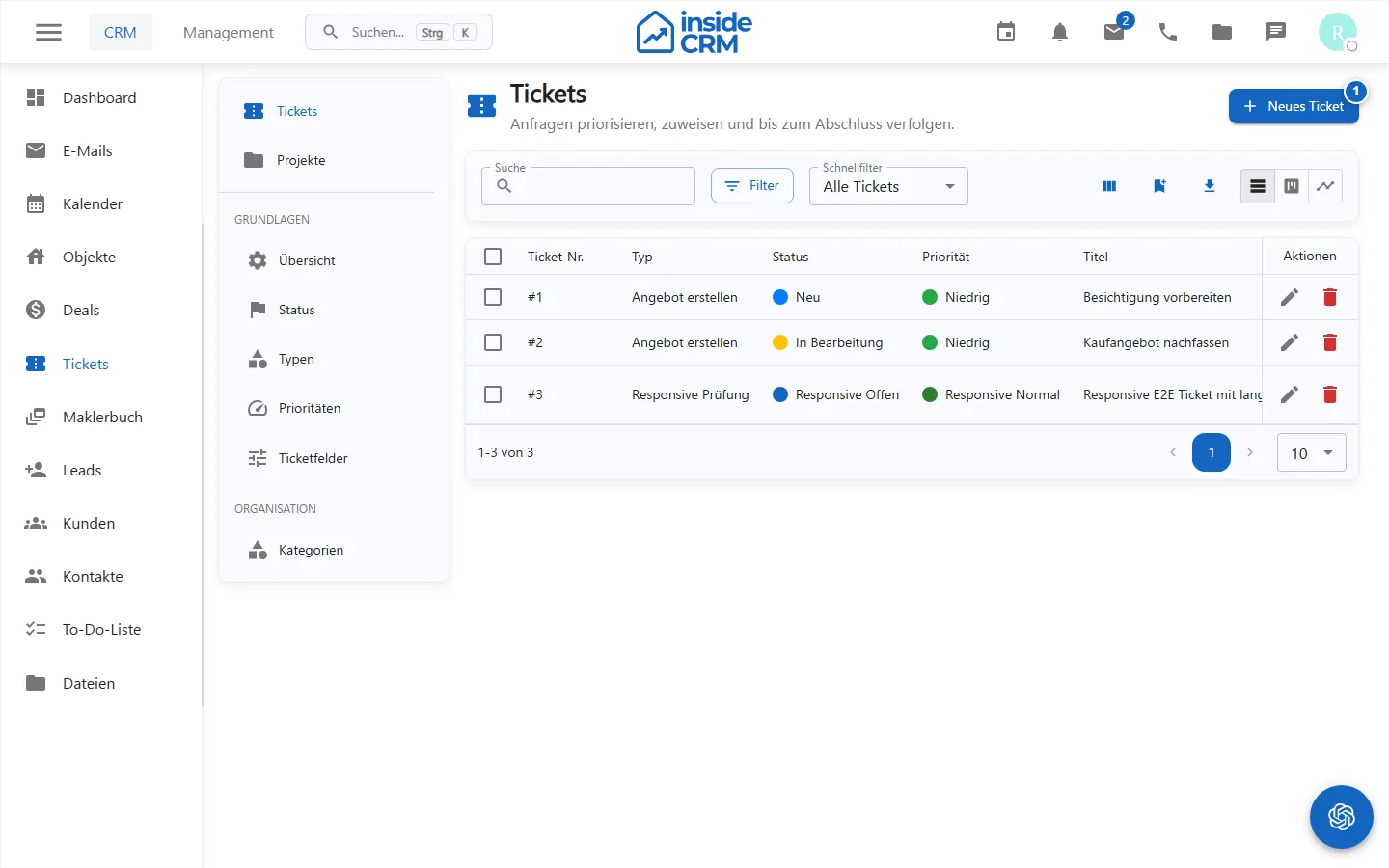Open Dateien in sidebar

point(101,683)
